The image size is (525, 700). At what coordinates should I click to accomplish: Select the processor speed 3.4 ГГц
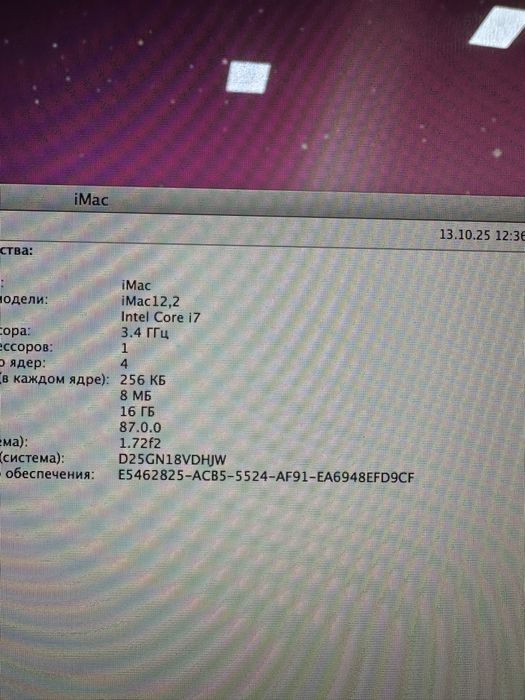click(x=145, y=333)
